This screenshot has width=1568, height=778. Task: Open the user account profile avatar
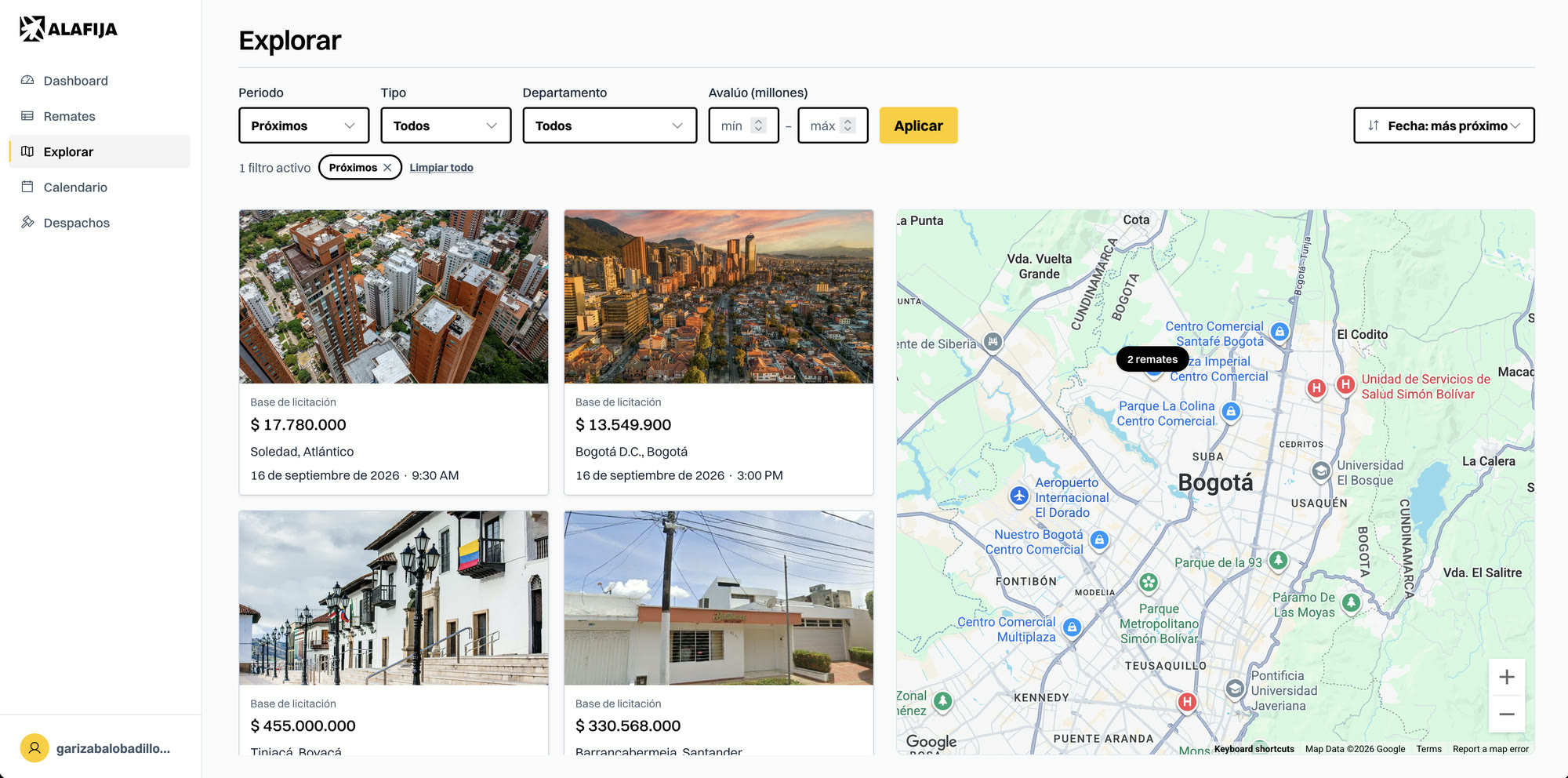click(x=34, y=748)
